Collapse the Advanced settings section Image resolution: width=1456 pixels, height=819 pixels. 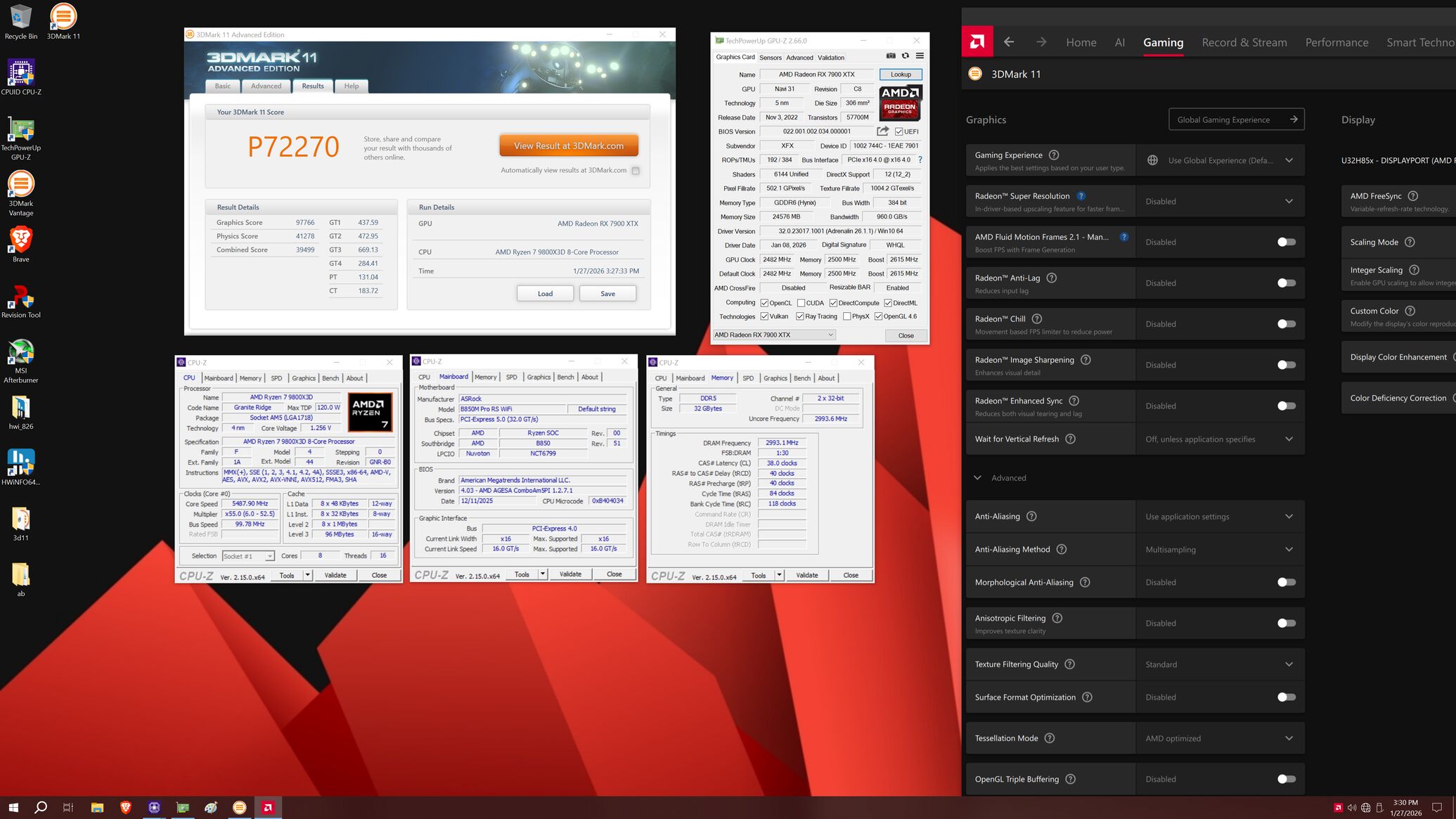coord(977,478)
